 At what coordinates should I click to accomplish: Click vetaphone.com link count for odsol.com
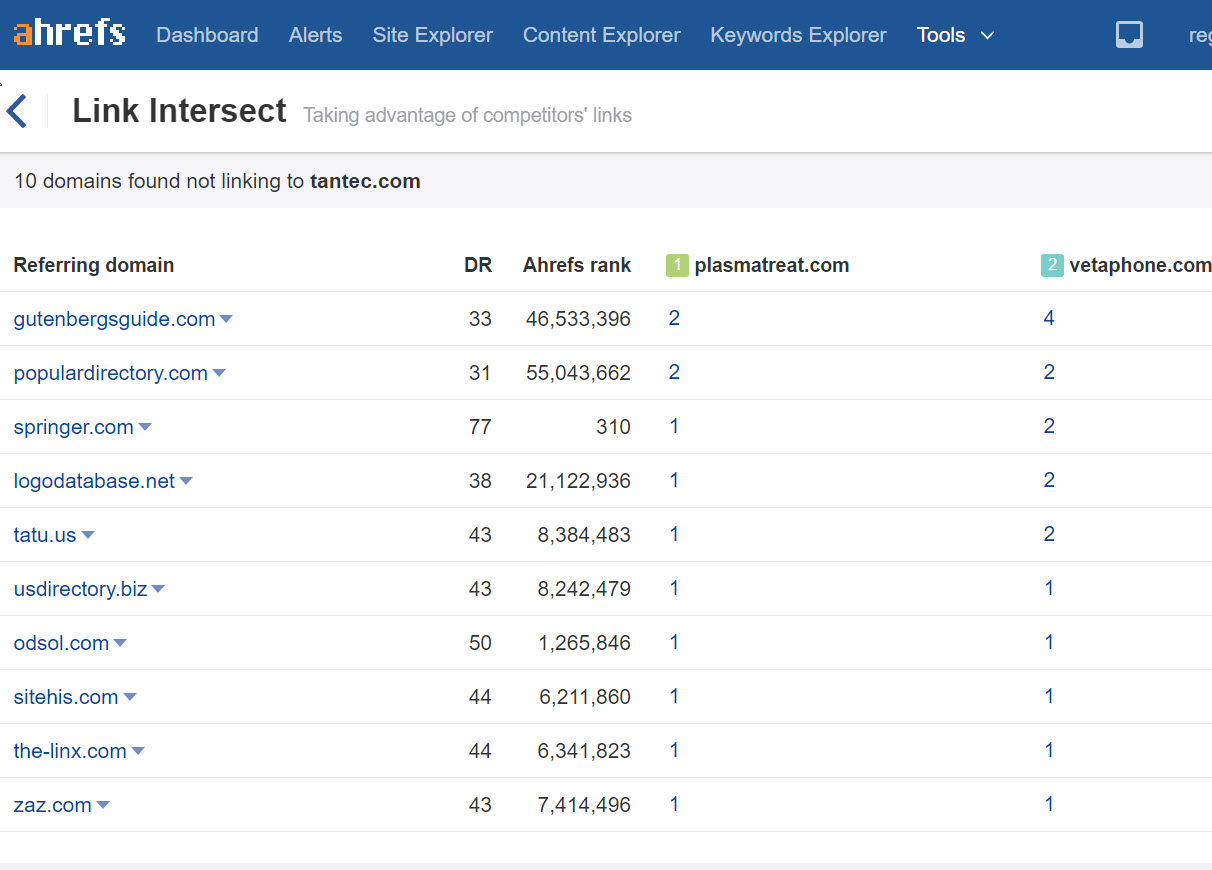tap(1049, 642)
